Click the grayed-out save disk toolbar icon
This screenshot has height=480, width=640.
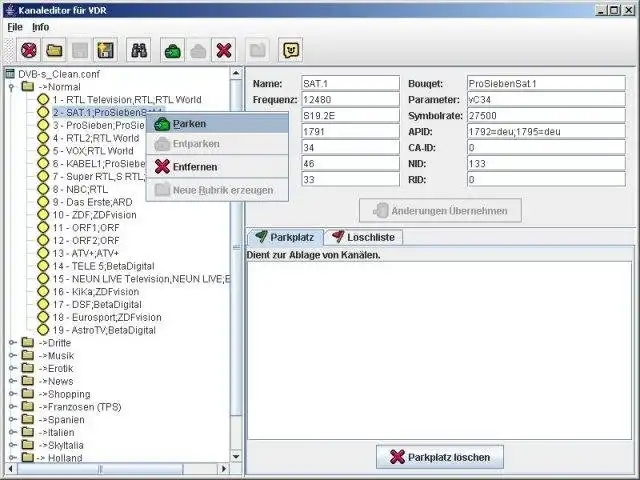click(x=80, y=50)
